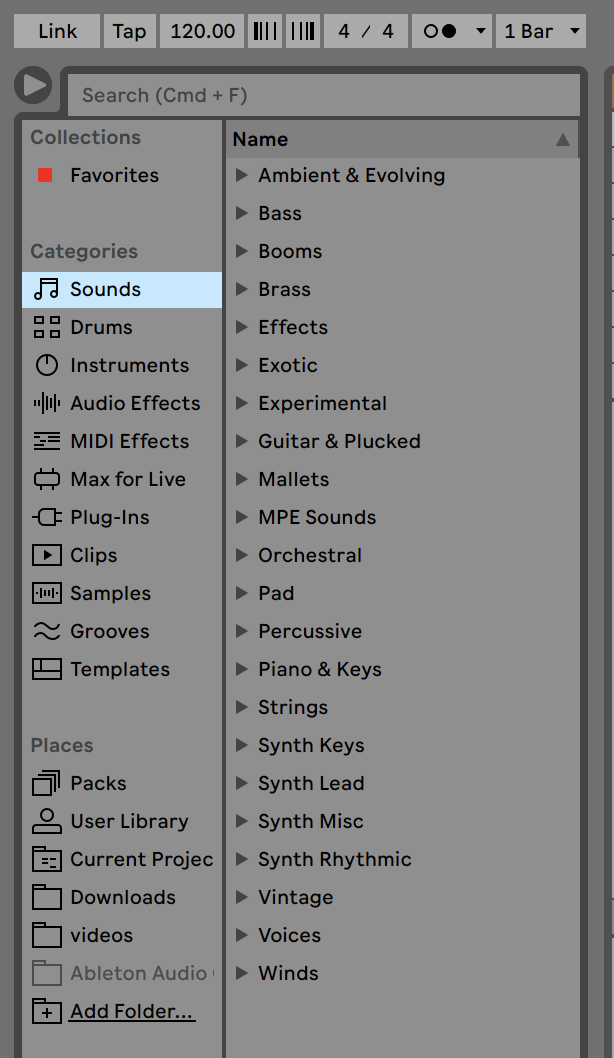The image size is (614, 1058).
Task: Select the Instruments category icon
Action: pyautogui.click(x=46, y=365)
